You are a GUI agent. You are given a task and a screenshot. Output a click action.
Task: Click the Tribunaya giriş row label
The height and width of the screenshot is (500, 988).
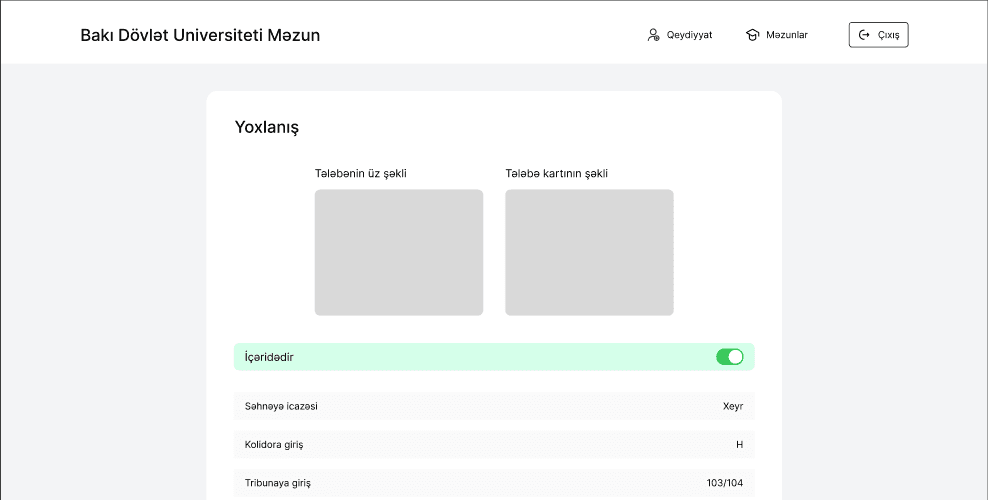click(x=278, y=483)
